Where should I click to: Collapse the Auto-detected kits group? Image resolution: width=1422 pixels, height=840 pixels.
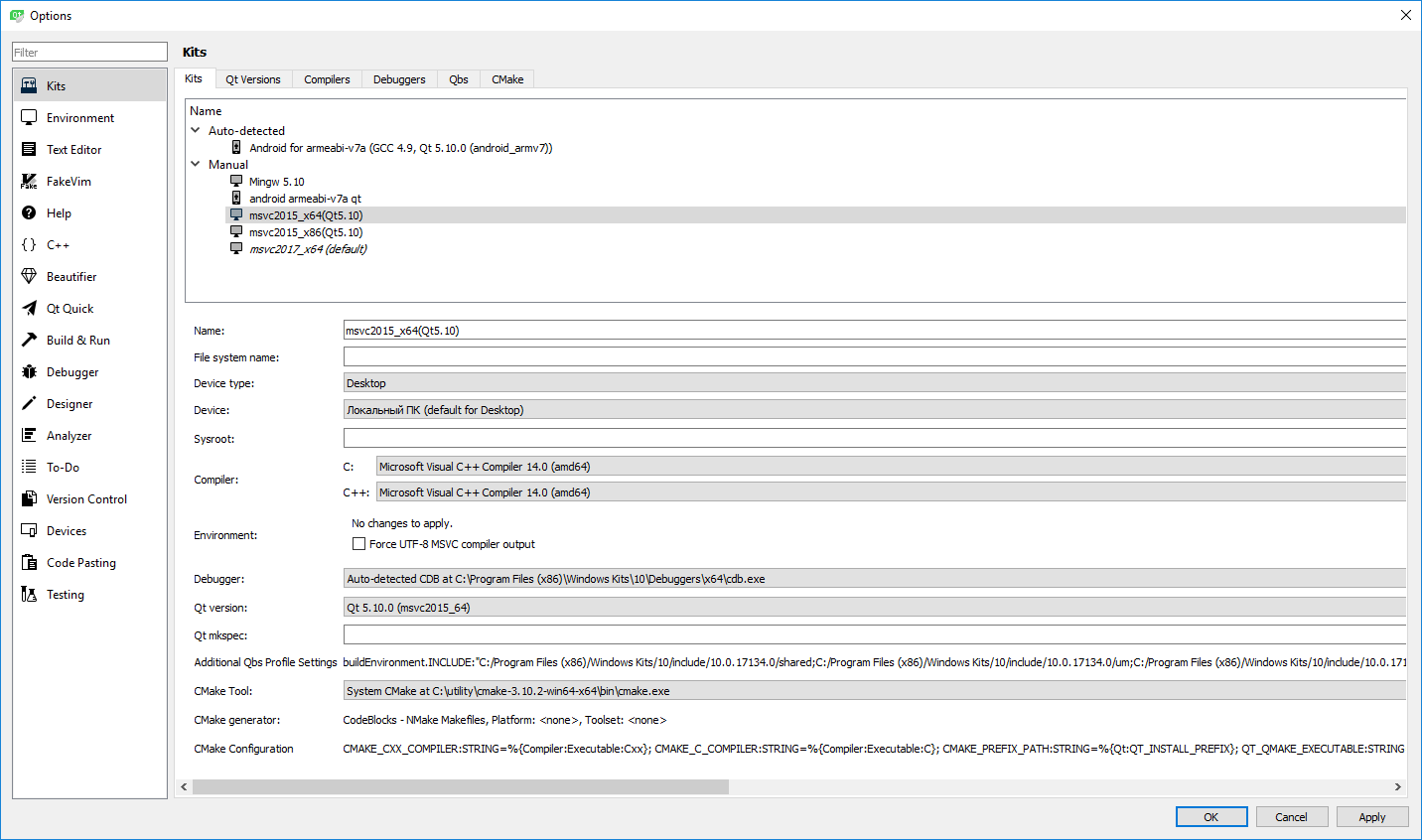click(x=196, y=130)
